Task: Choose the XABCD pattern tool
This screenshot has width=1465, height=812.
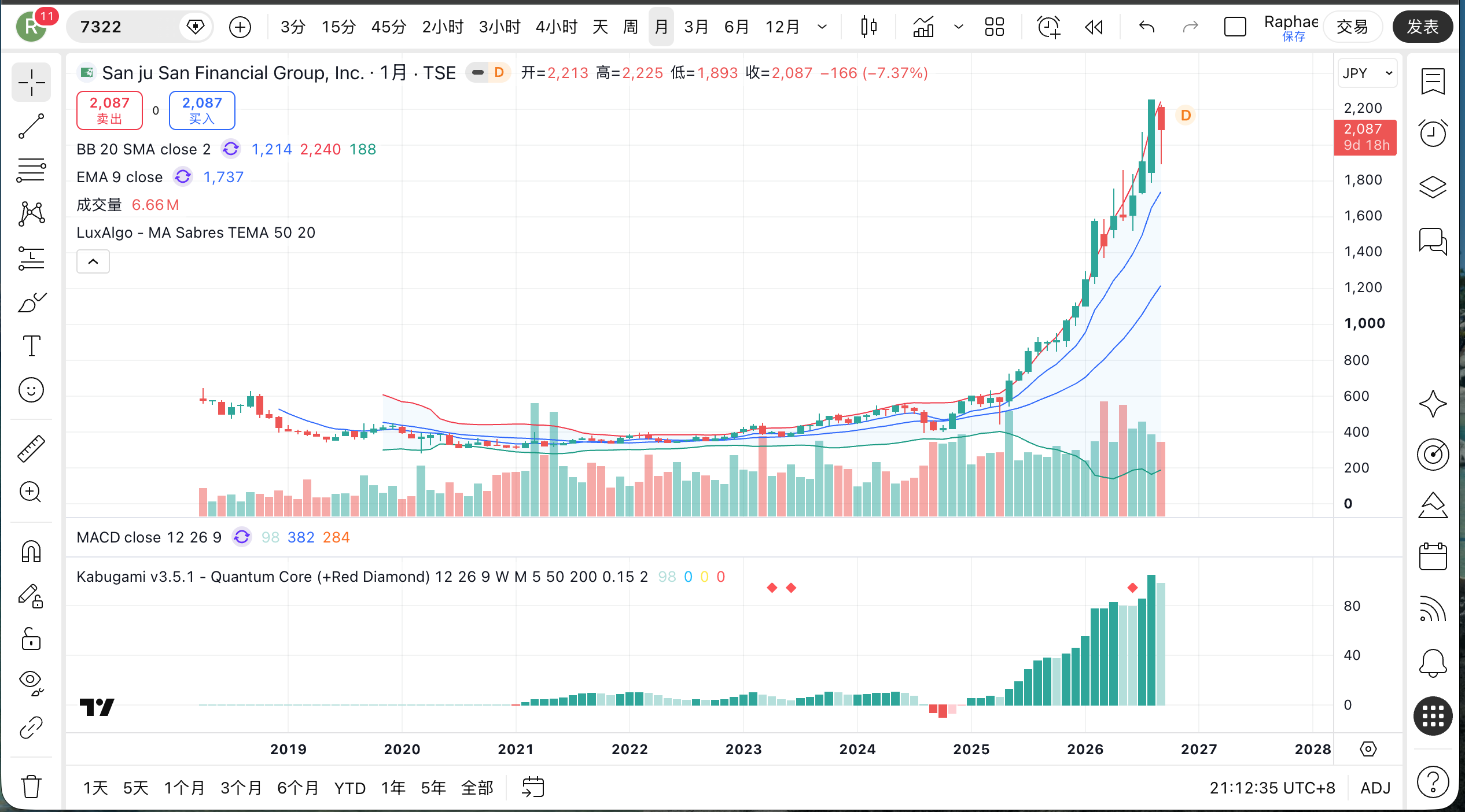Action: coord(31,214)
